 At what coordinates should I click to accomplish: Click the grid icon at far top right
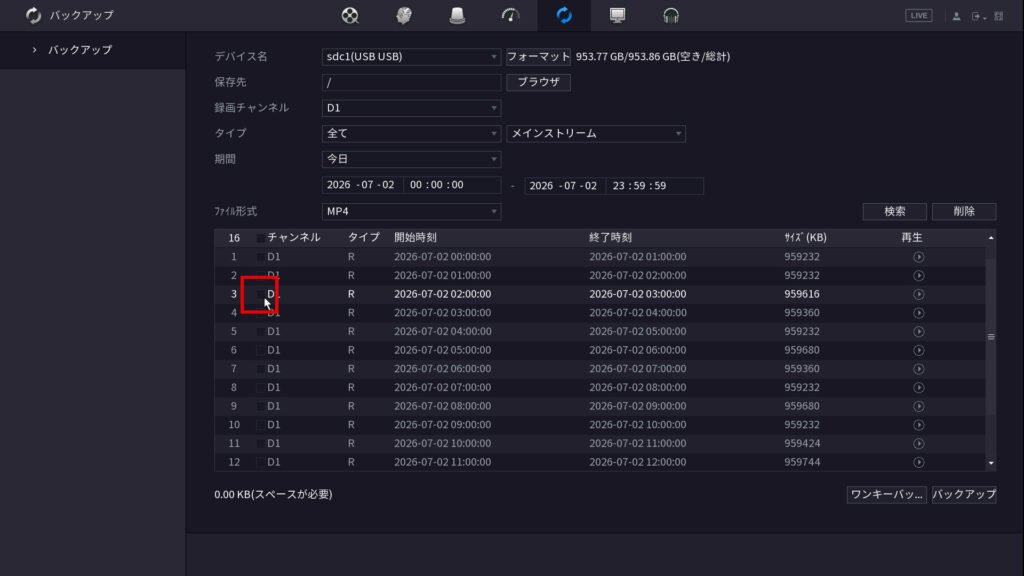(999, 16)
